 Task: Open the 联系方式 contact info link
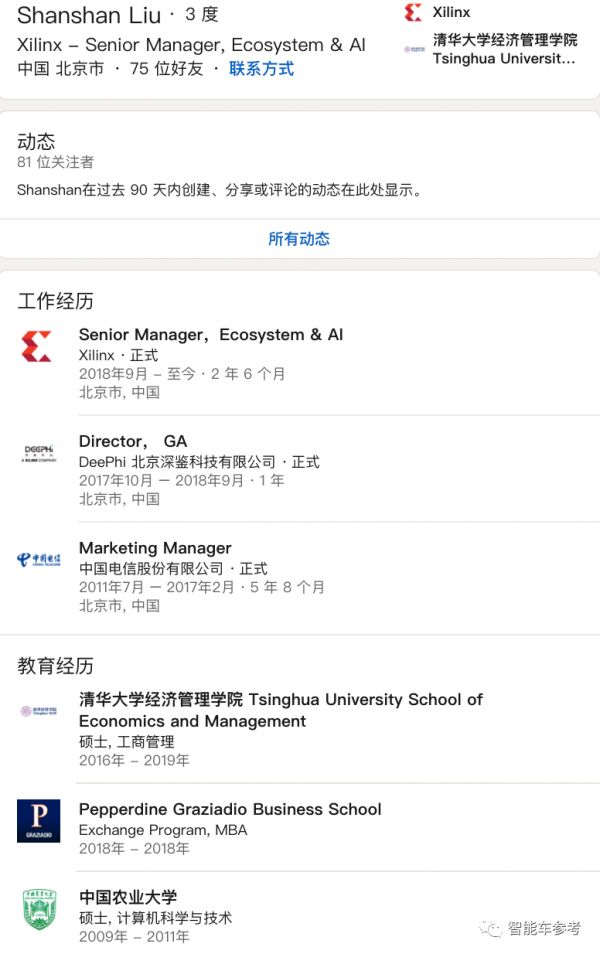261,69
